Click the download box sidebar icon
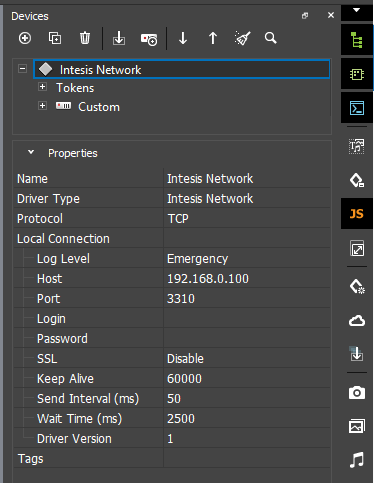 [x=357, y=354]
